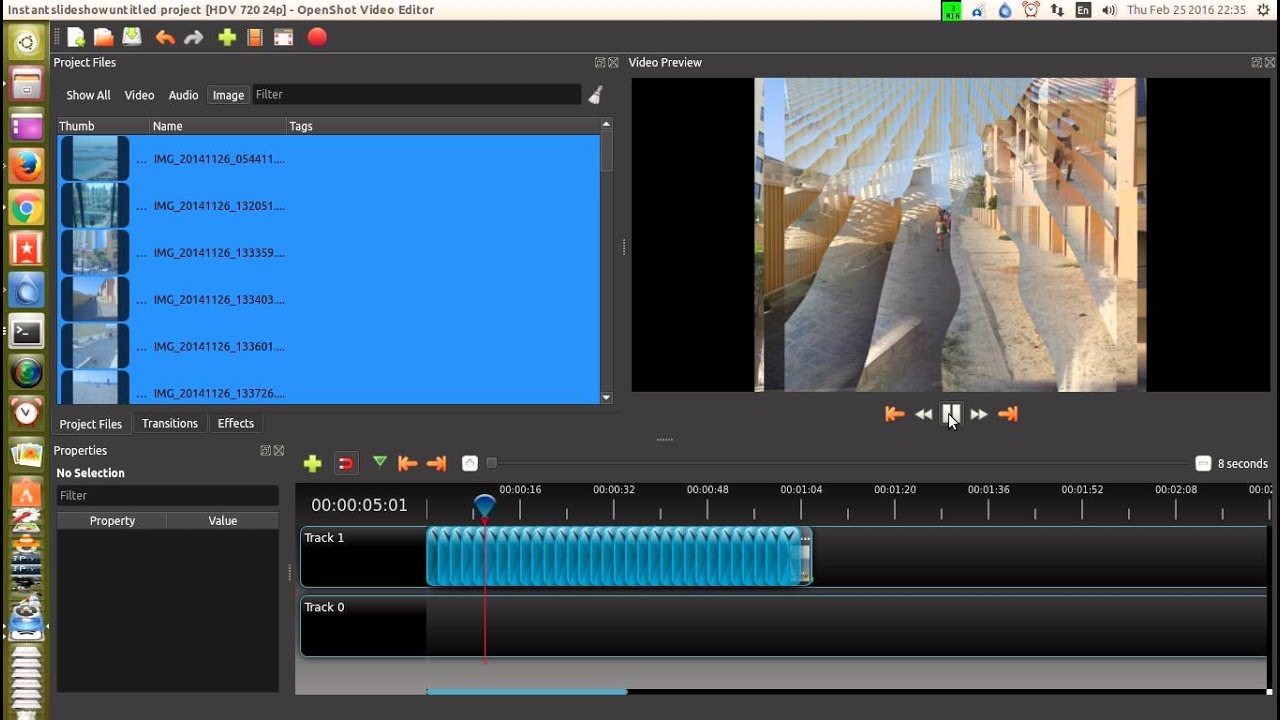Redo the last undone action
Screen dimensions: 1280x720
click(194, 37)
